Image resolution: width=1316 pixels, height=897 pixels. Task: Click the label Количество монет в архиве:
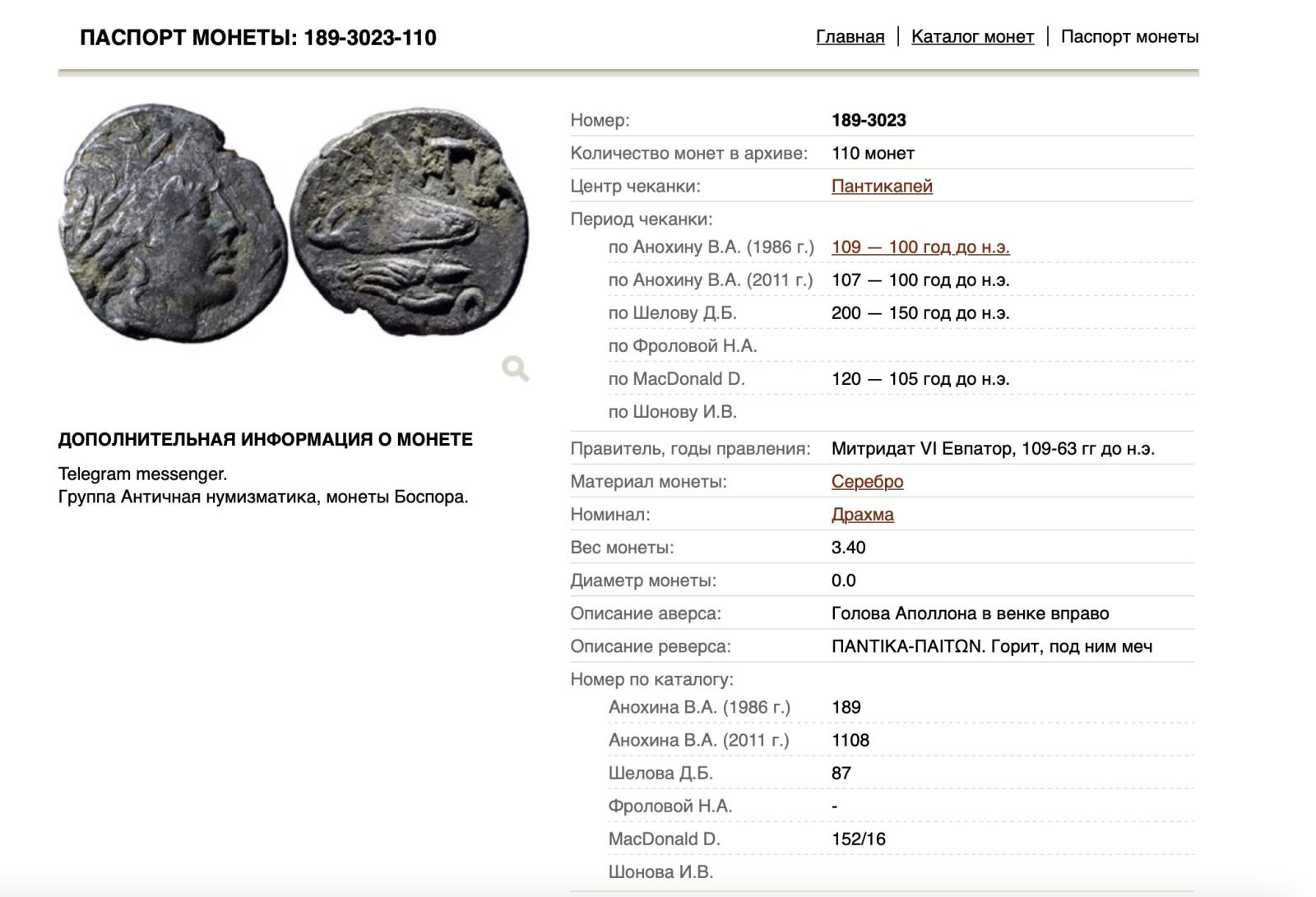(x=688, y=153)
